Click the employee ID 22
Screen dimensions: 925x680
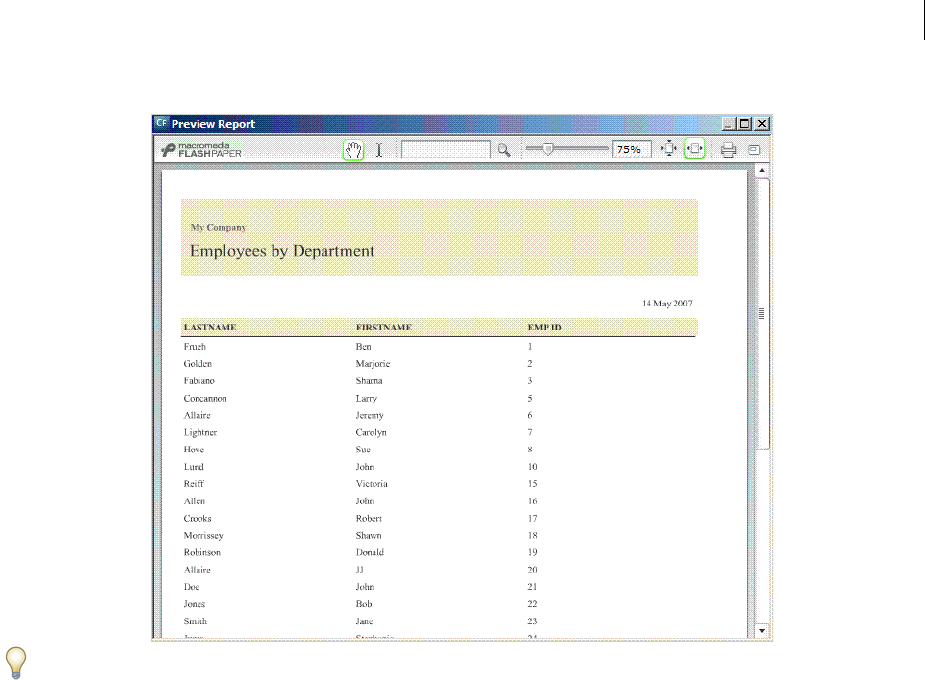532,604
